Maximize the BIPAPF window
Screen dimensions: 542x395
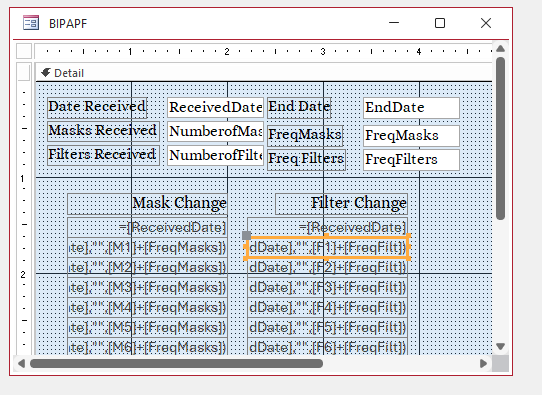[x=440, y=23]
